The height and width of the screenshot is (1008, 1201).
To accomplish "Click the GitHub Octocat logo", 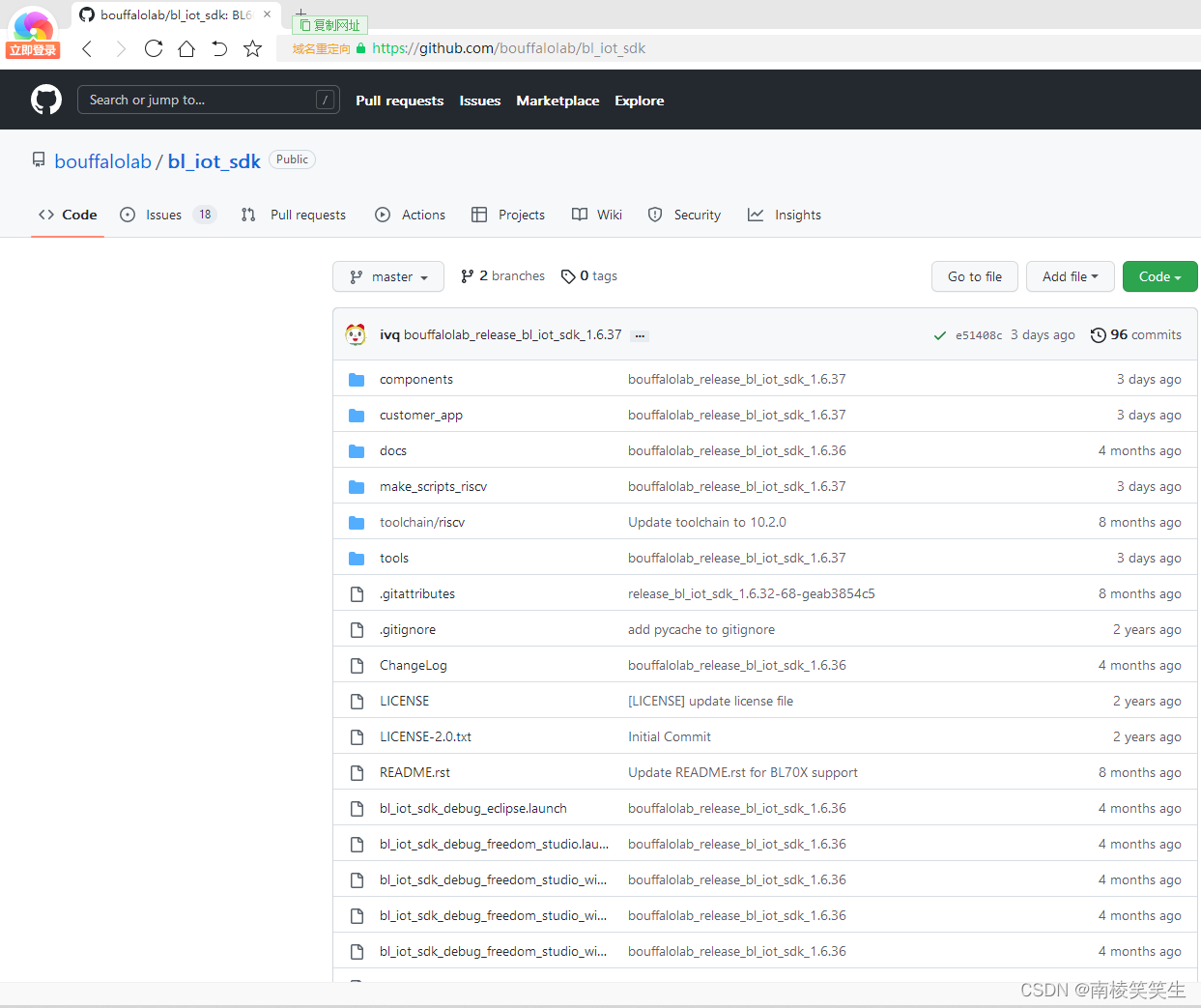I will (x=46, y=100).
